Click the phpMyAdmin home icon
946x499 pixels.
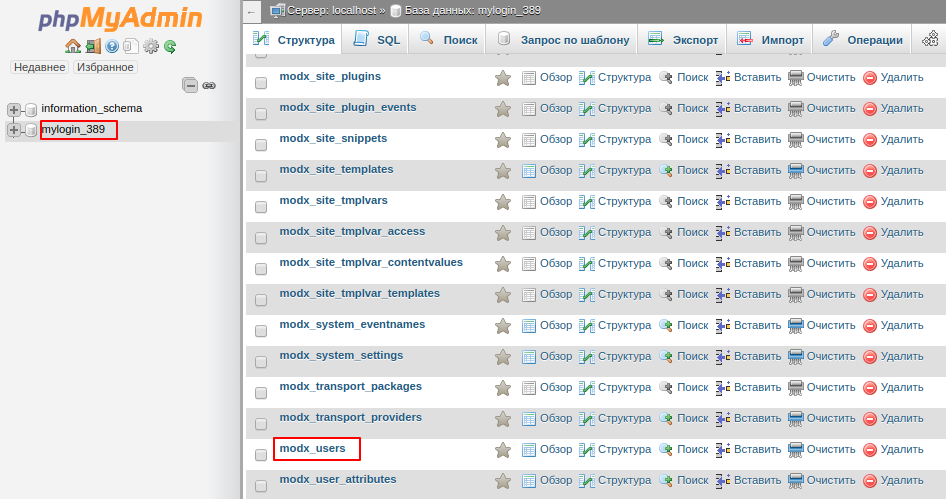tap(72, 46)
